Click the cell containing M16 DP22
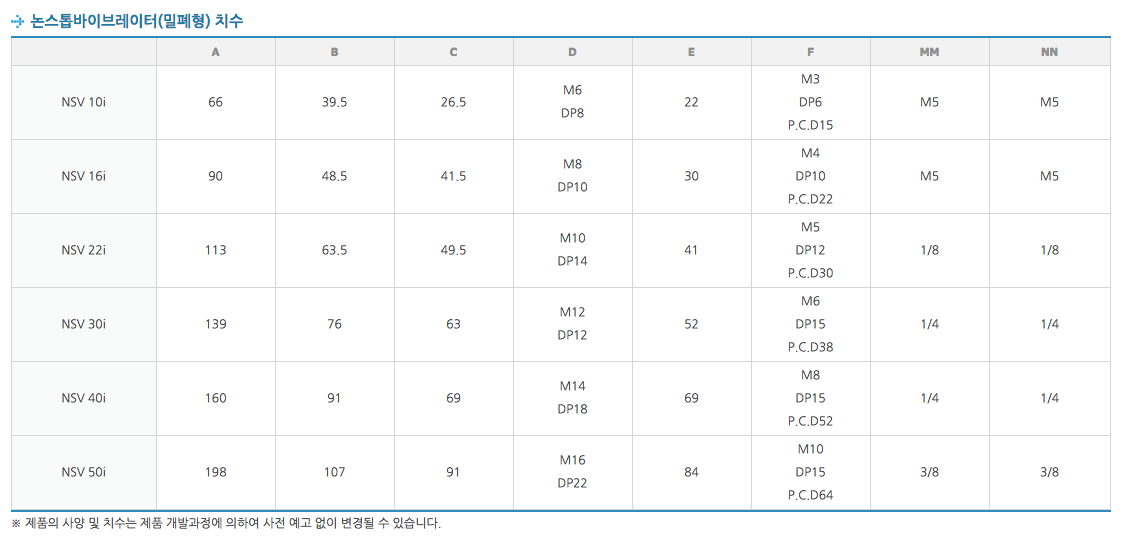The image size is (1131, 551). coord(572,472)
